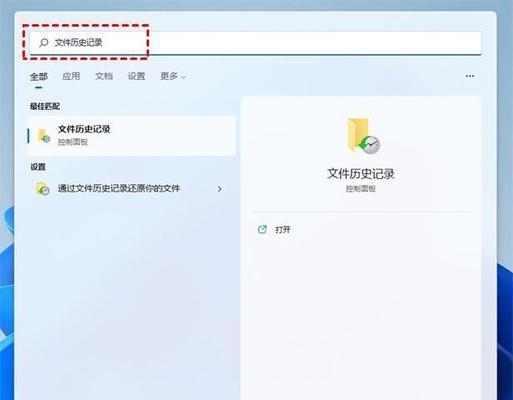
Task: Open the three-dot options menu
Action: point(470,76)
